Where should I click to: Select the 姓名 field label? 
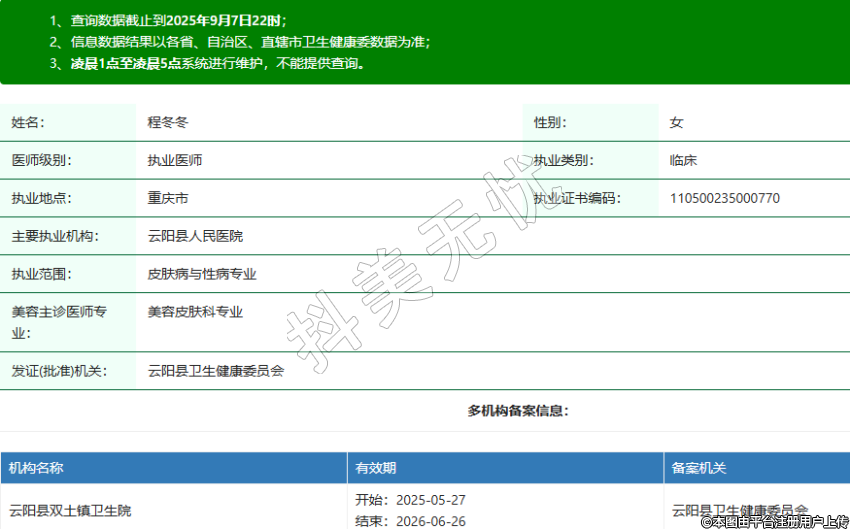click(28, 123)
